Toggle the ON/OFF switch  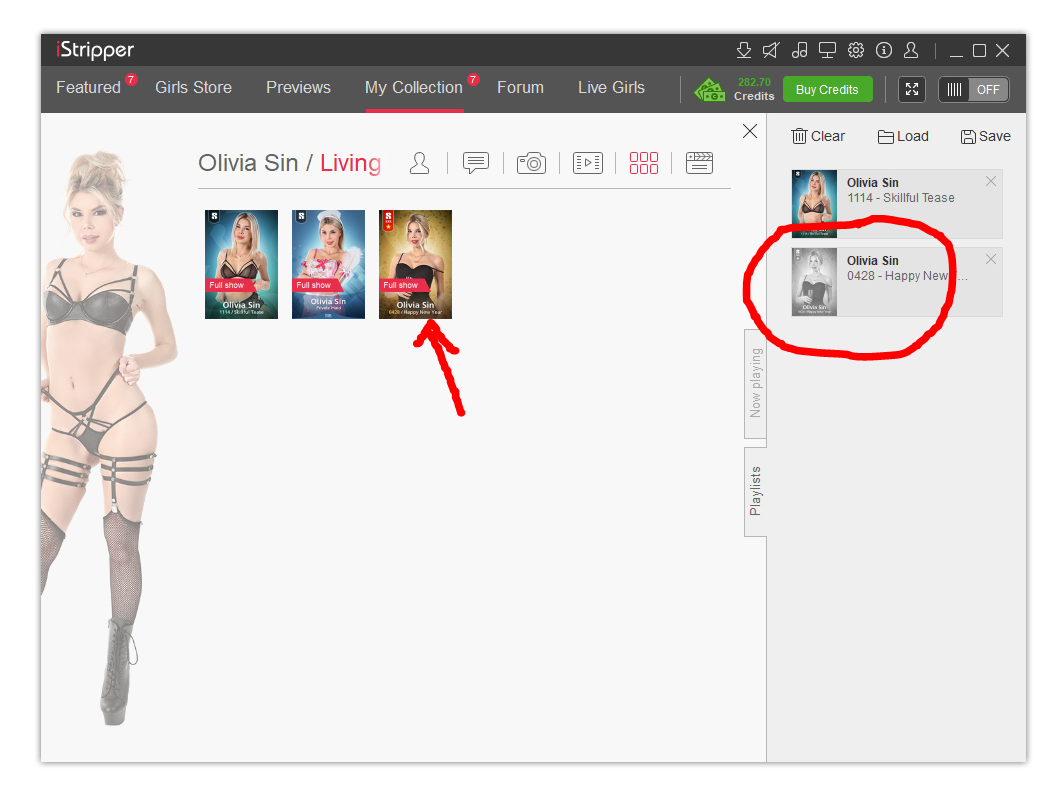click(973, 89)
